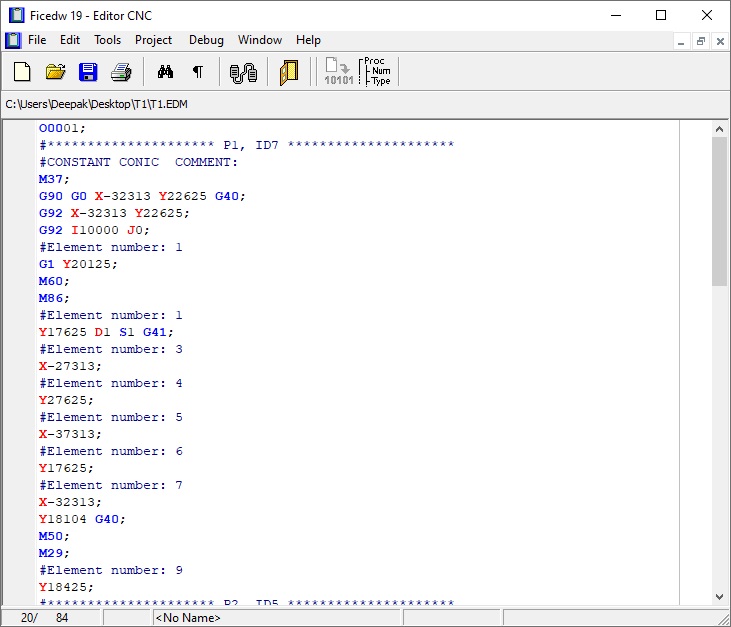
Task: Click the #Element number: 6 comment
Action: (x=111, y=451)
